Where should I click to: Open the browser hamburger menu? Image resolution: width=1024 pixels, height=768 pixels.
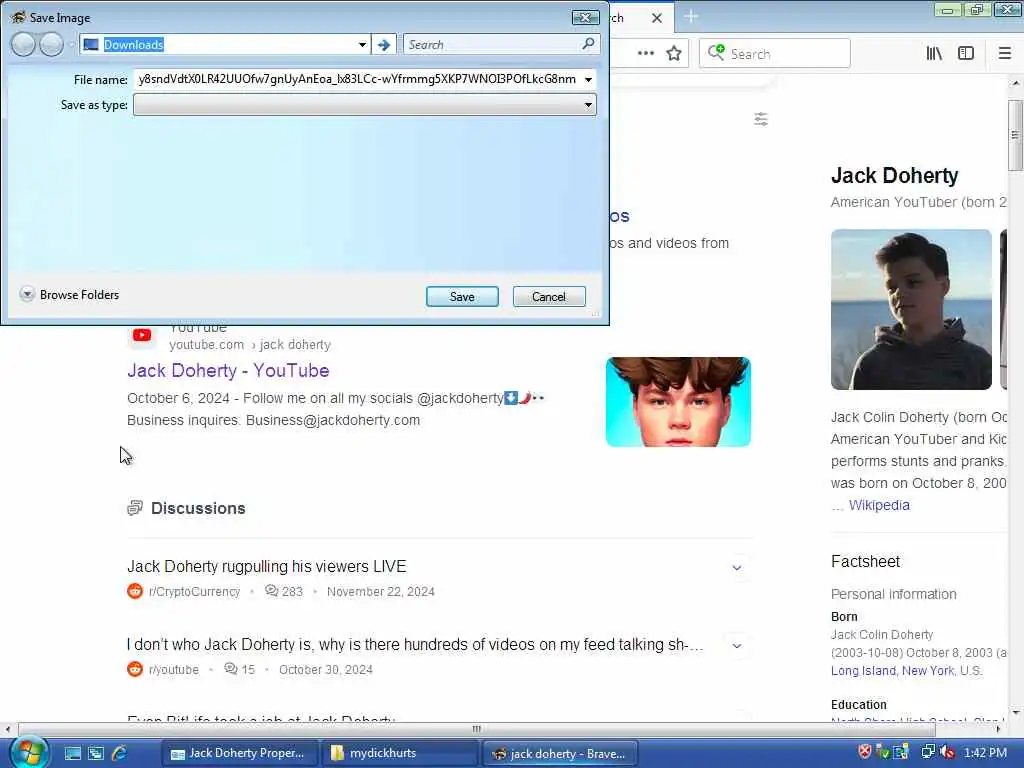pyautogui.click(x=1004, y=53)
